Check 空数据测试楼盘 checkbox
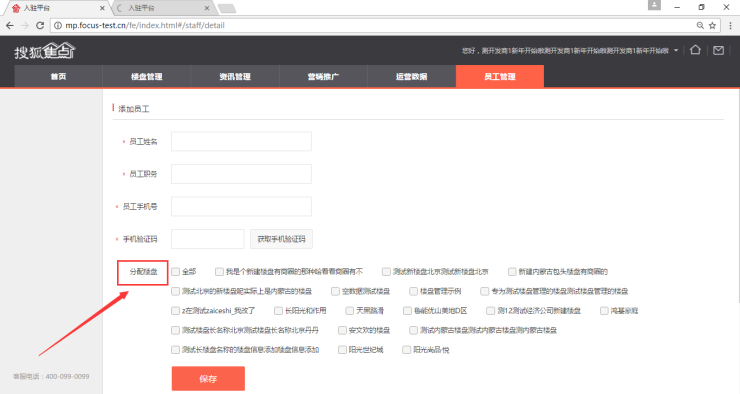740x394 pixels. pos(335,292)
